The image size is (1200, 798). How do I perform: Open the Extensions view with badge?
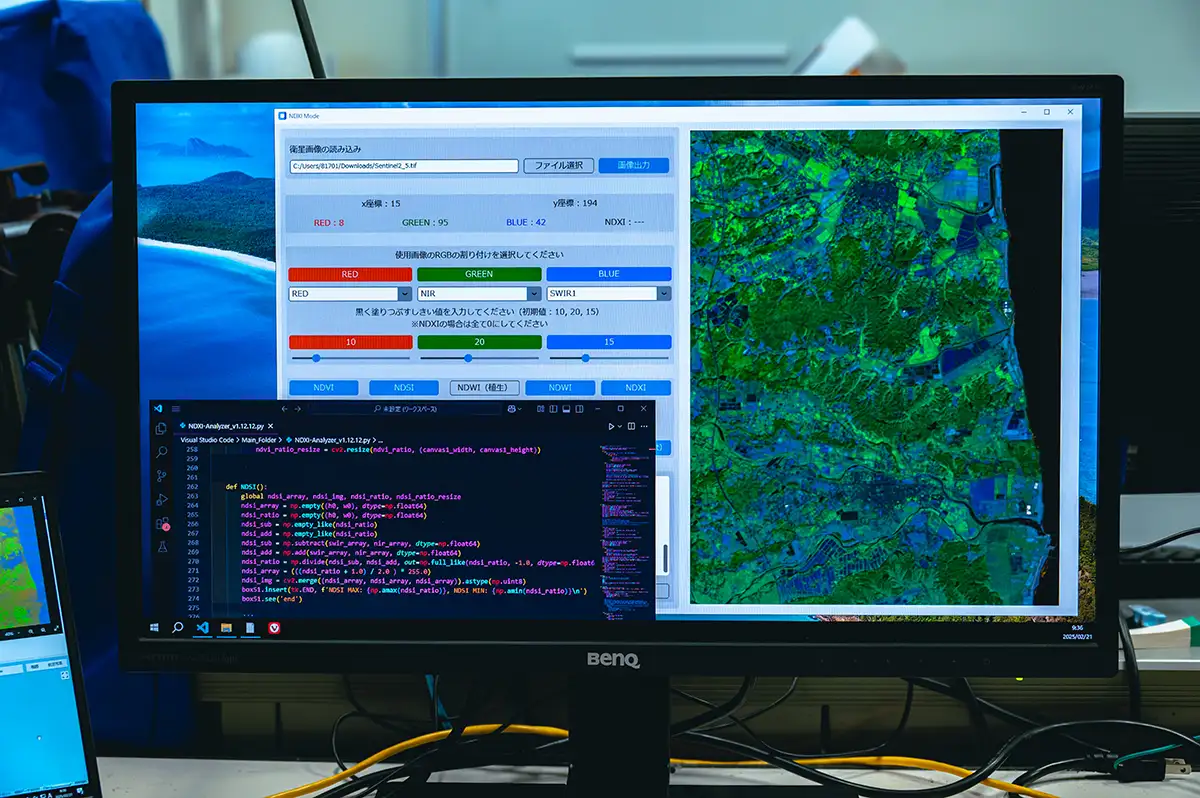[x=161, y=523]
